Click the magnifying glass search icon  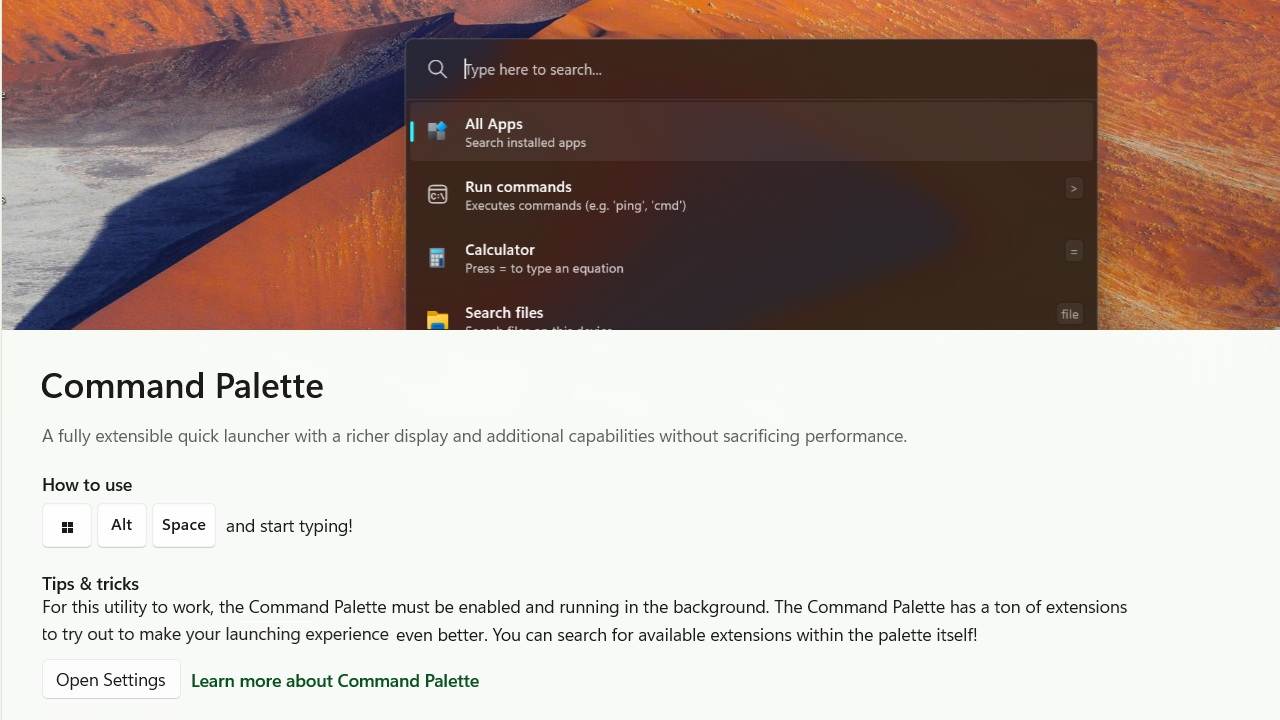tap(437, 69)
